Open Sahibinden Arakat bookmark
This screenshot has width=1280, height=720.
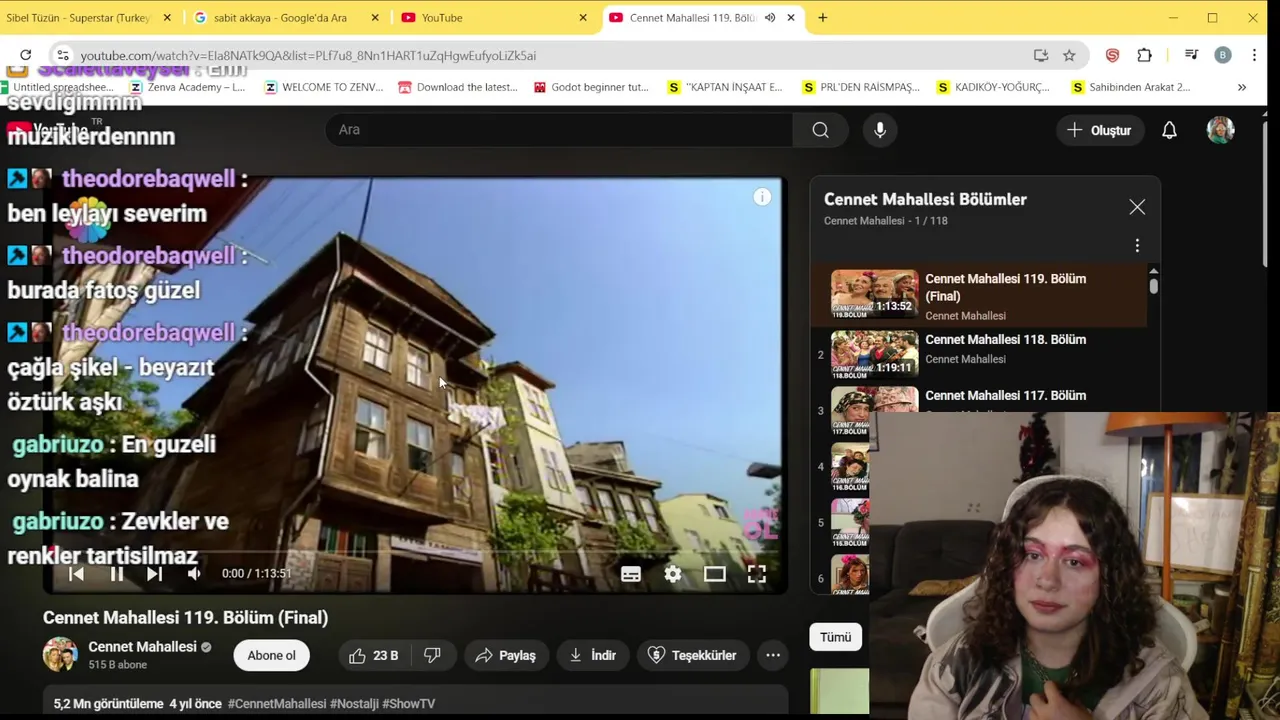(1130, 87)
